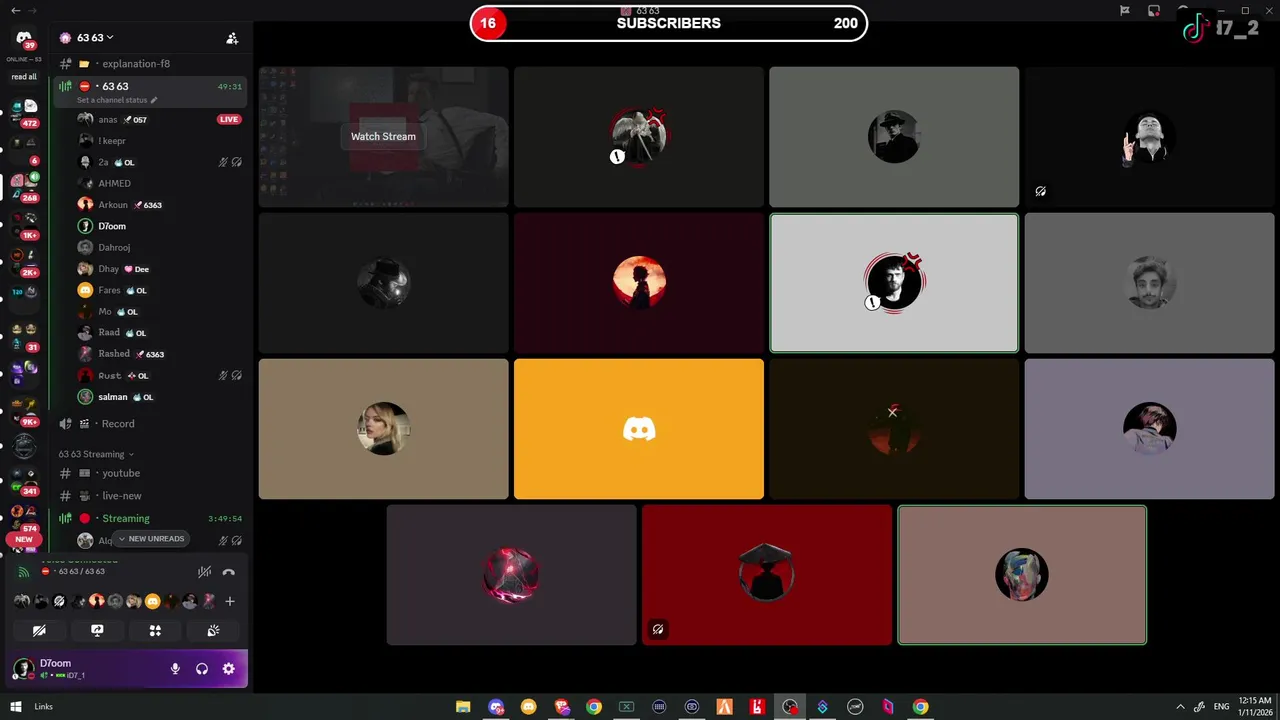Show hidden system tray icons
The image size is (1280, 720).
tap(1180, 707)
